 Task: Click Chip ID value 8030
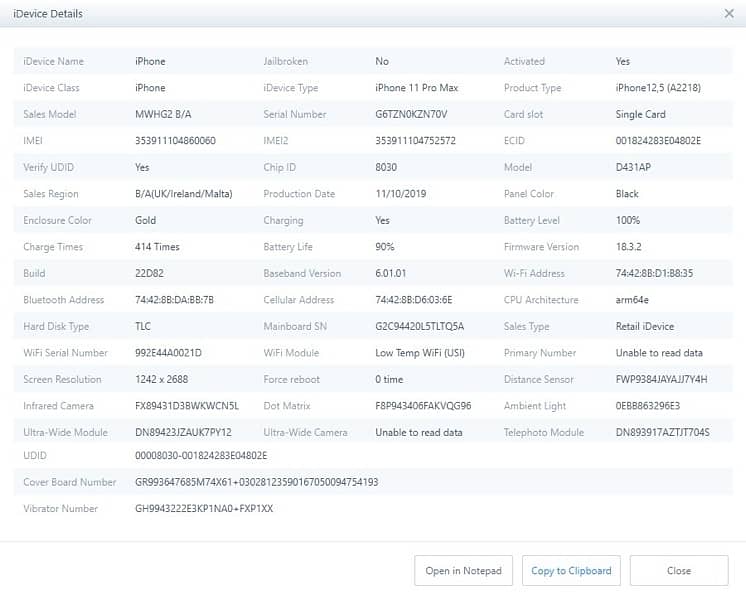tap(386, 167)
